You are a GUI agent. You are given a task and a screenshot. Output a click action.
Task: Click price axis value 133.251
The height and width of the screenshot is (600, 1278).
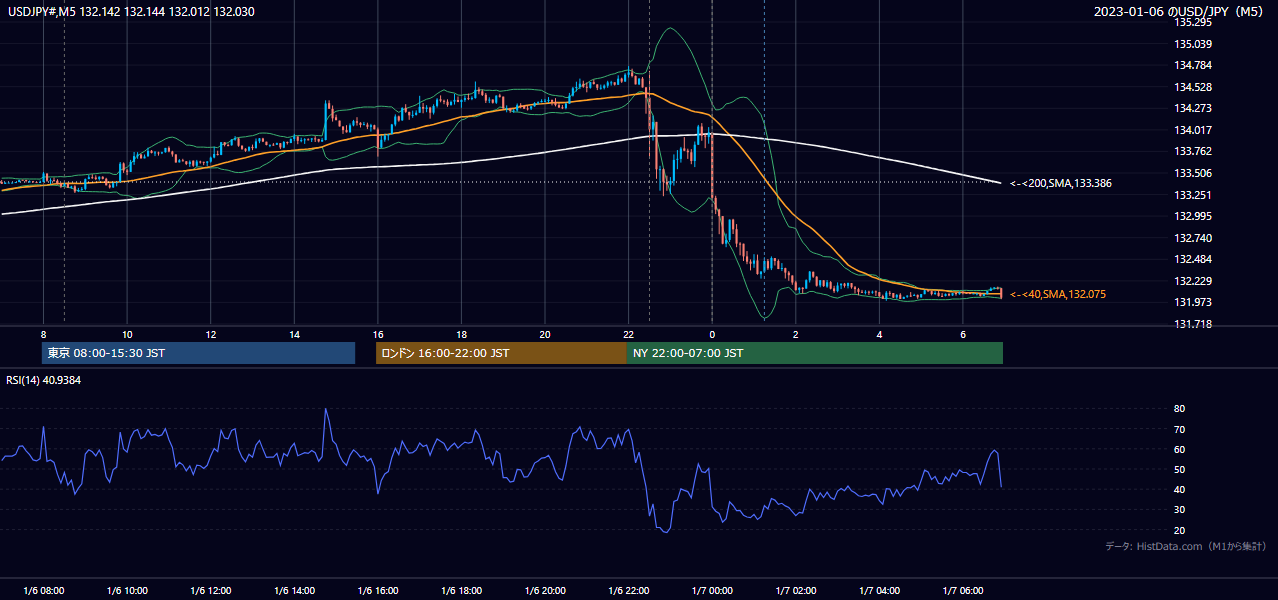[x=1192, y=195]
